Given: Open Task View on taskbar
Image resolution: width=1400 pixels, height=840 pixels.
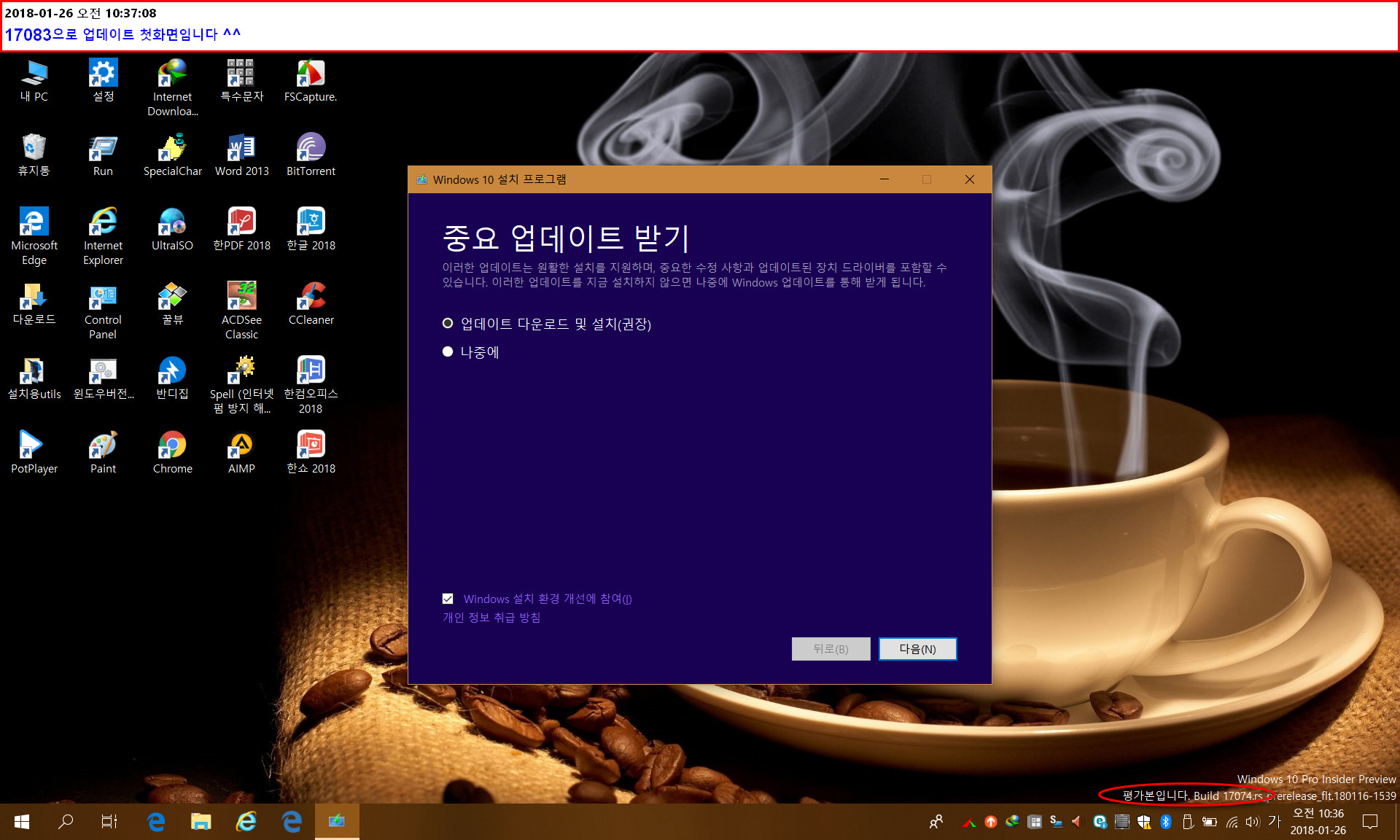Looking at the screenshot, I should [109, 822].
